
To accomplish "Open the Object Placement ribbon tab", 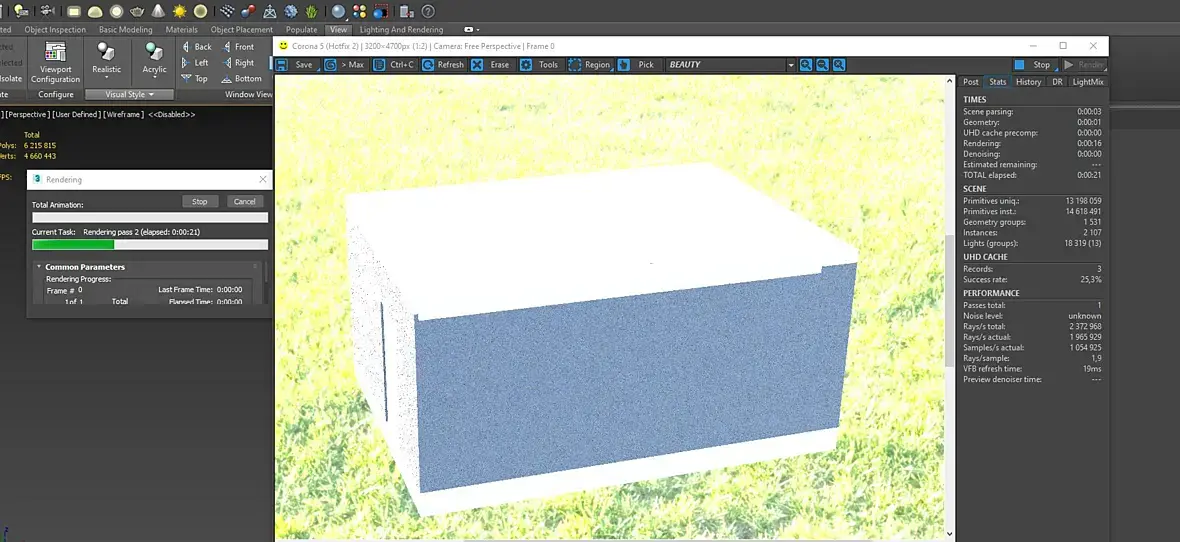I will tap(242, 30).
